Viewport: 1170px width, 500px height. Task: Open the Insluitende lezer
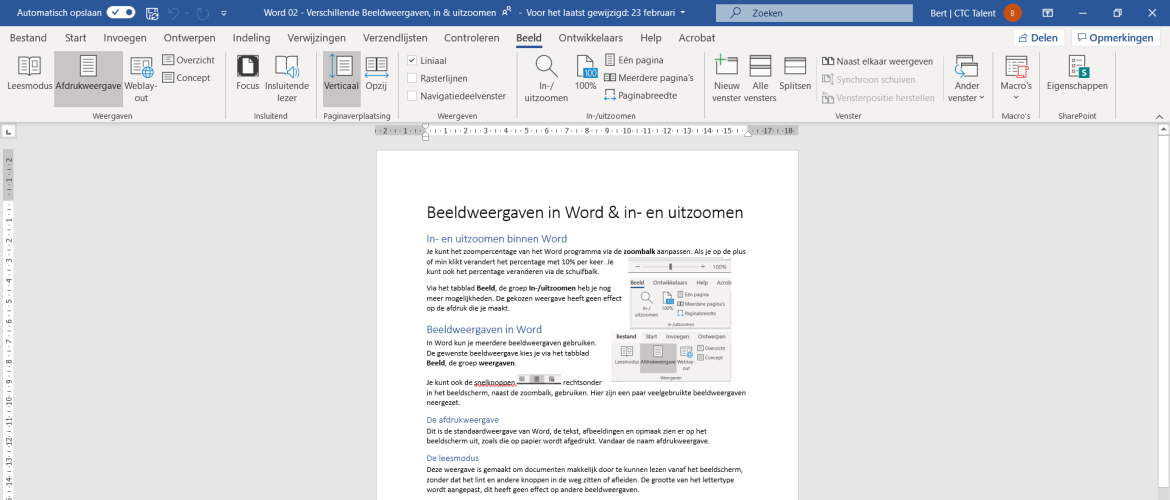(x=287, y=79)
